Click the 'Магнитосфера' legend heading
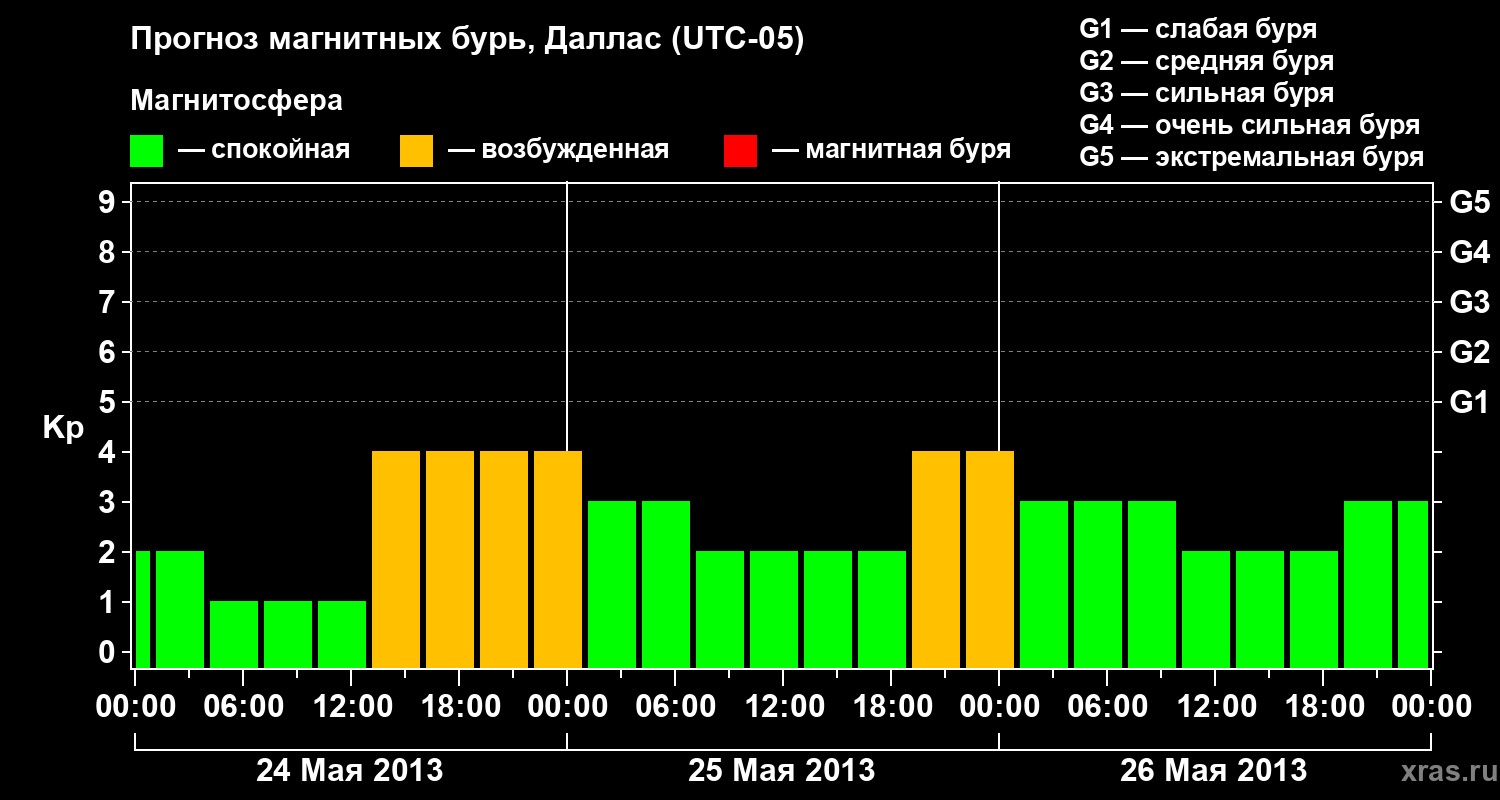This screenshot has height=800, width=1500. coord(236,101)
